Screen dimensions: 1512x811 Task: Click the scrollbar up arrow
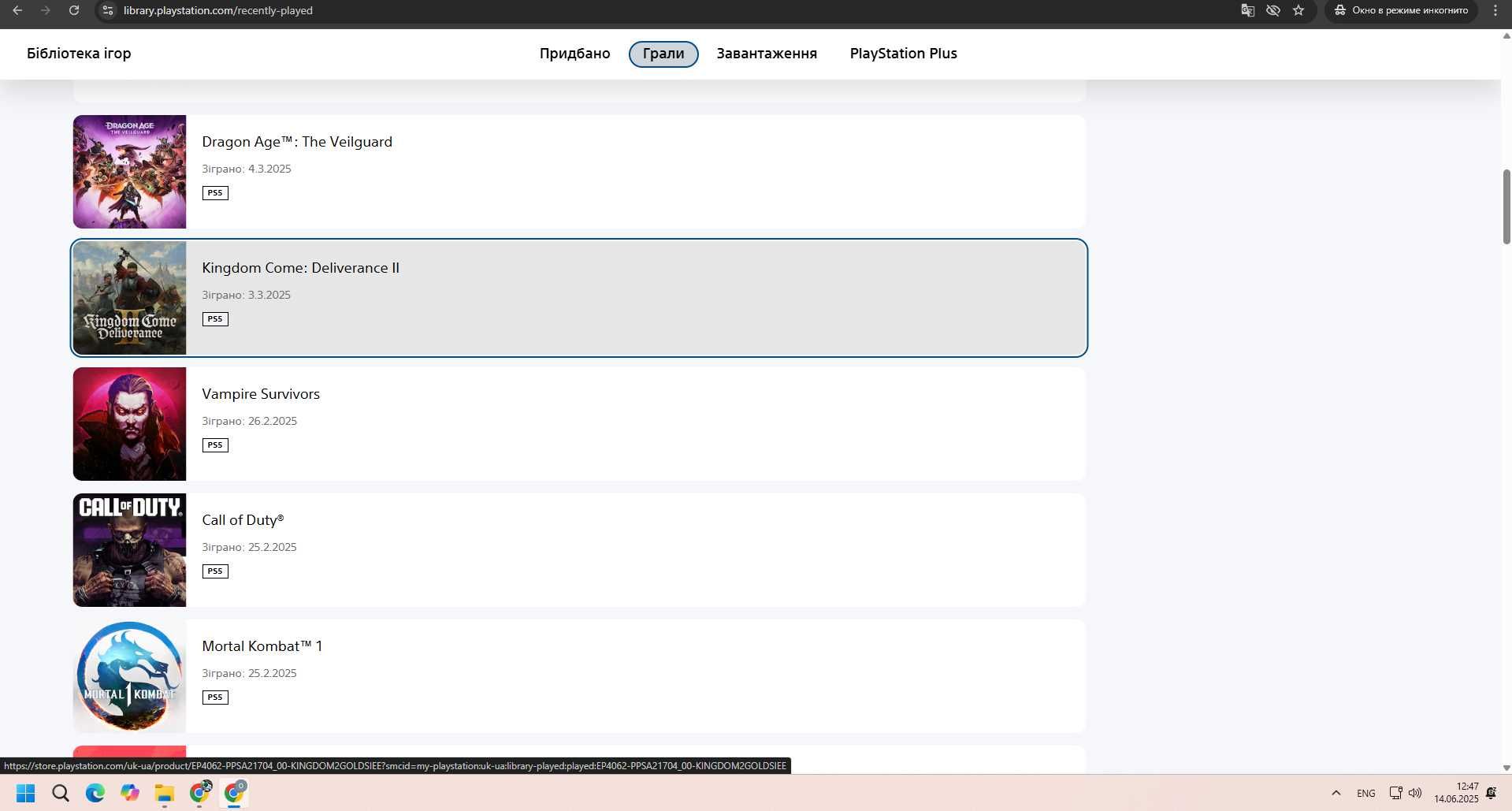coord(1506,35)
